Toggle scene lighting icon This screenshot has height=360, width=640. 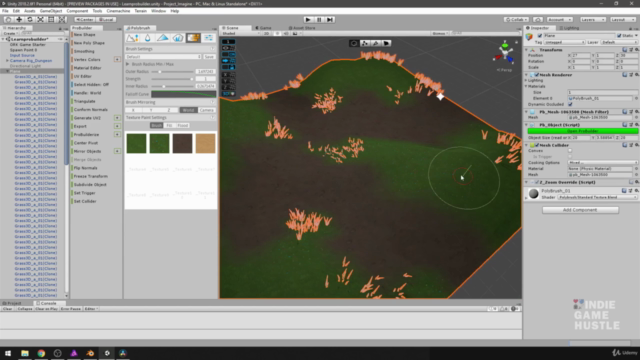[277, 33]
